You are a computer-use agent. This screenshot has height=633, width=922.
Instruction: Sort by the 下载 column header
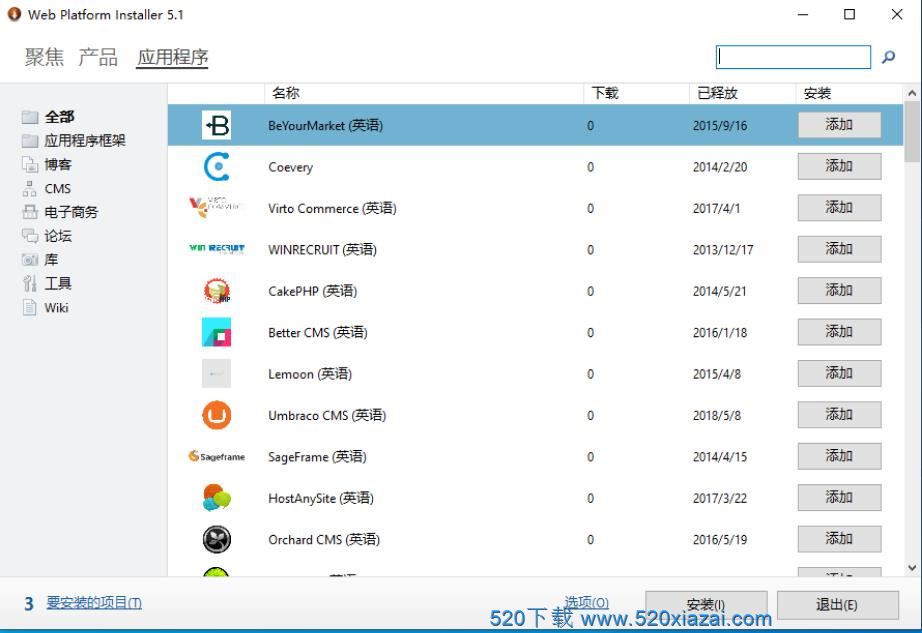click(636, 93)
